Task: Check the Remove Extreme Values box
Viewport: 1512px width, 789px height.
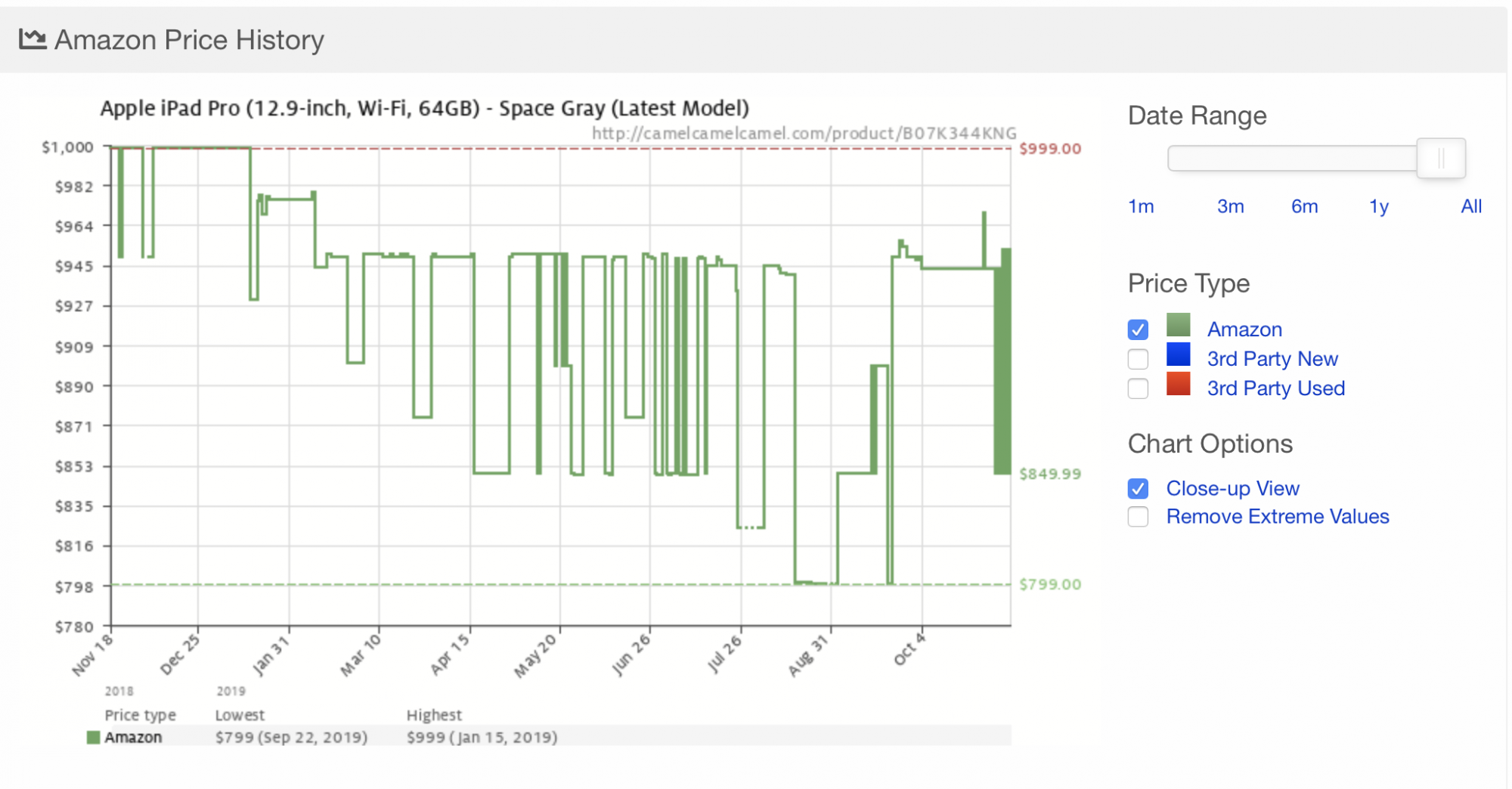Action: [x=1138, y=517]
